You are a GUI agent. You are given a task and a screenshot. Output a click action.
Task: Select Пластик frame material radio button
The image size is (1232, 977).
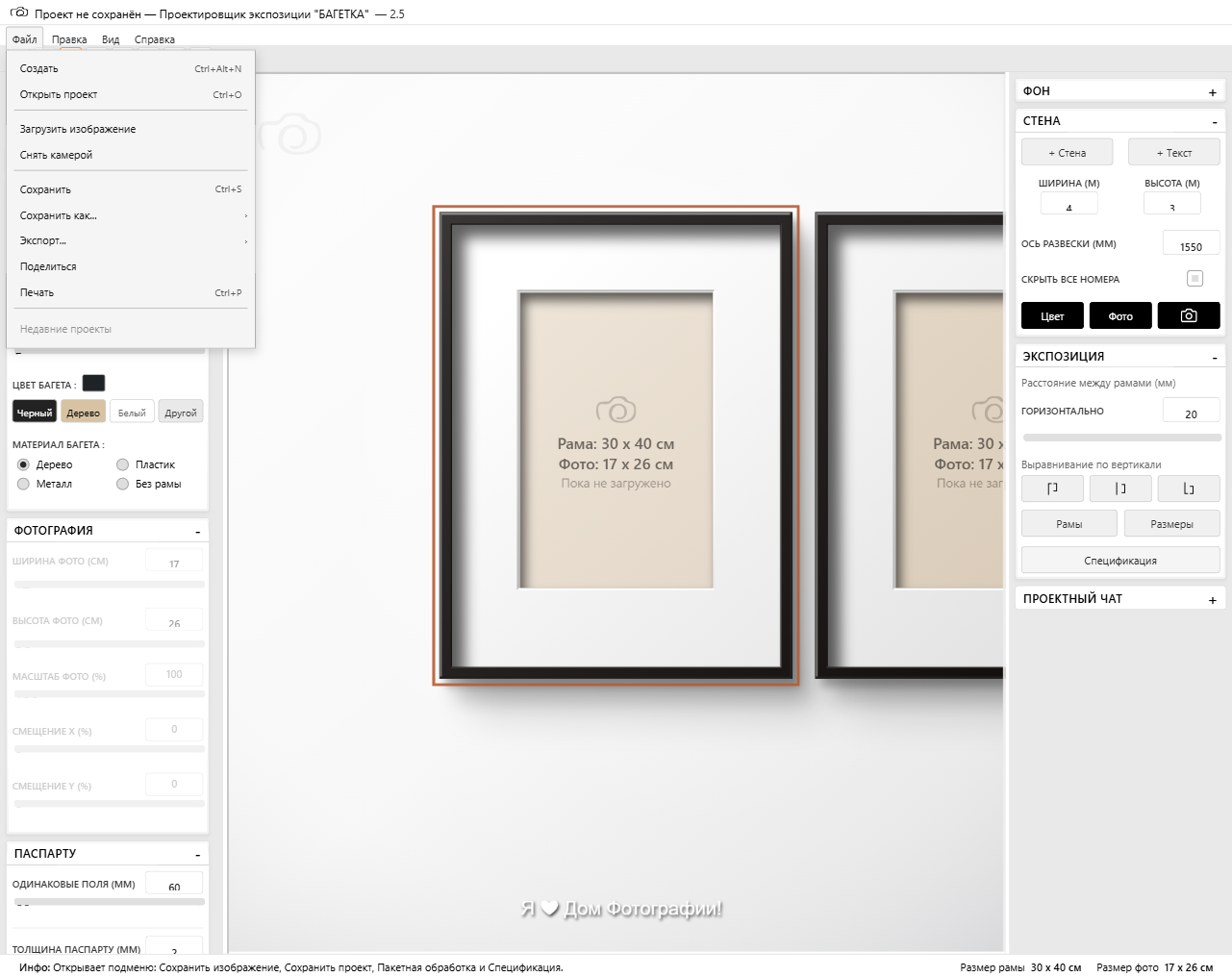(x=122, y=464)
